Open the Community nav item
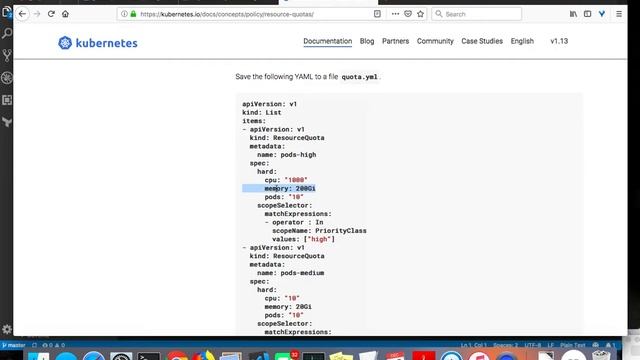640x360 pixels. click(x=435, y=41)
